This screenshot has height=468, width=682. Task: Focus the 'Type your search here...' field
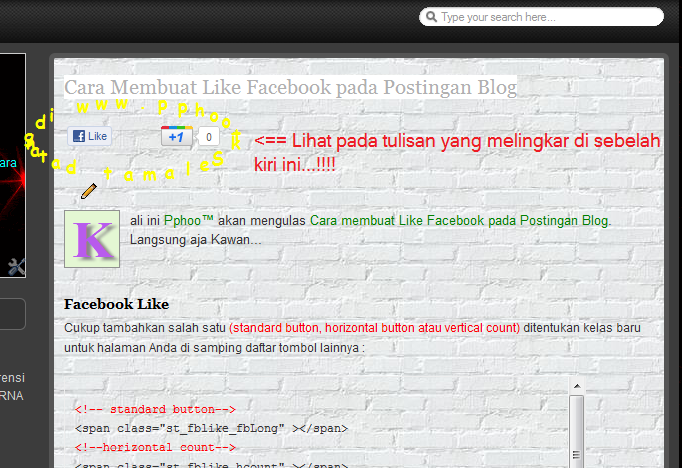[541, 17]
